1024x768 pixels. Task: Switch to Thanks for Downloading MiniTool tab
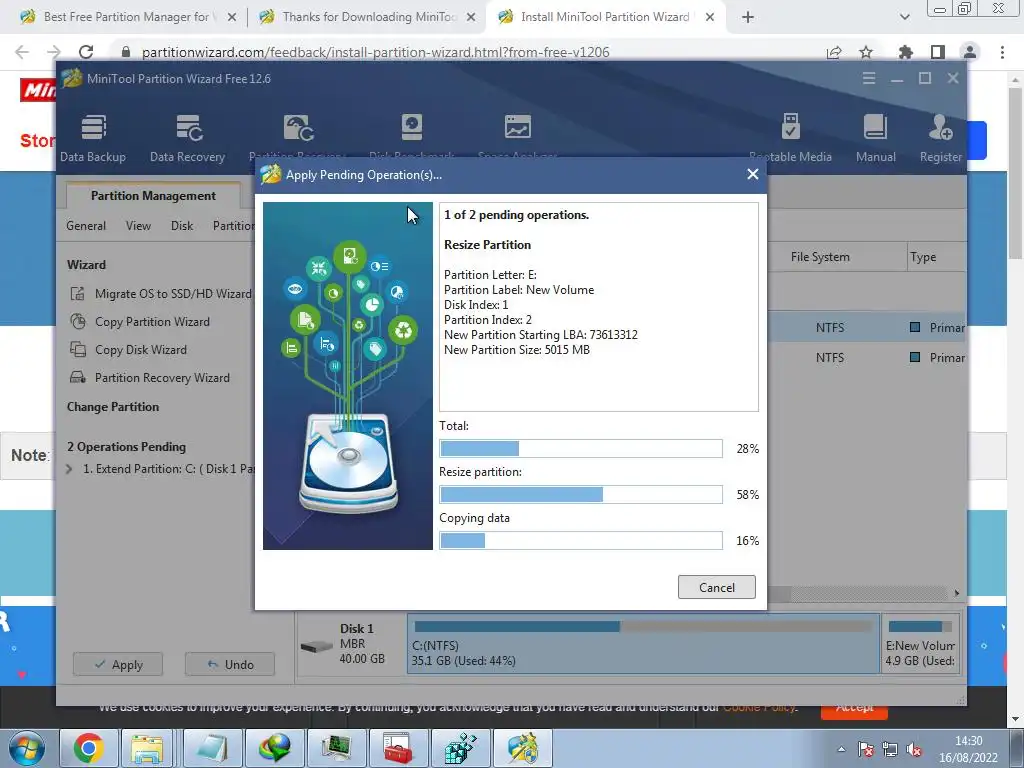click(369, 17)
